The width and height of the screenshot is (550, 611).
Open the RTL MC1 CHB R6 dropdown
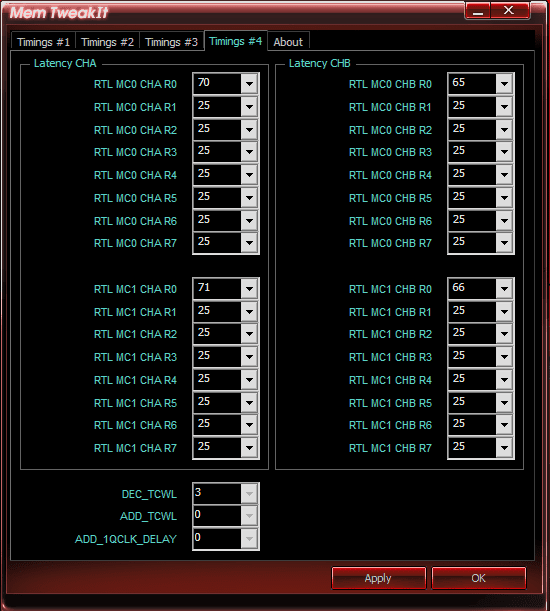pyautogui.click(x=504, y=425)
